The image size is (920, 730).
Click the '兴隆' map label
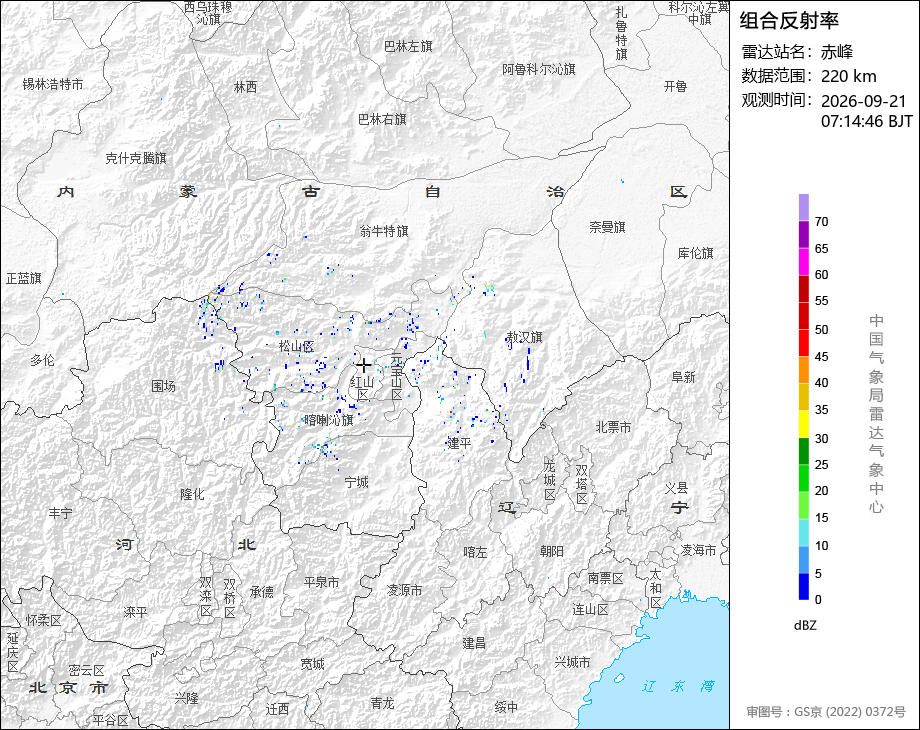186,698
